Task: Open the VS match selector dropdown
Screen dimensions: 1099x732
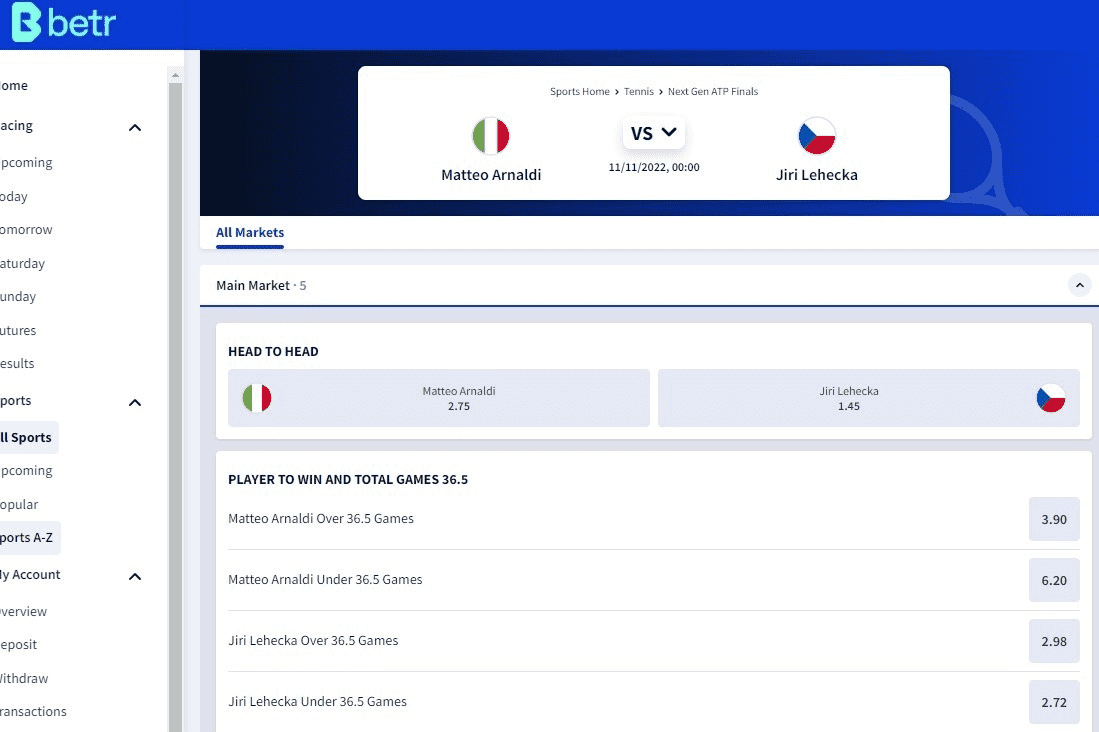Action: point(653,133)
